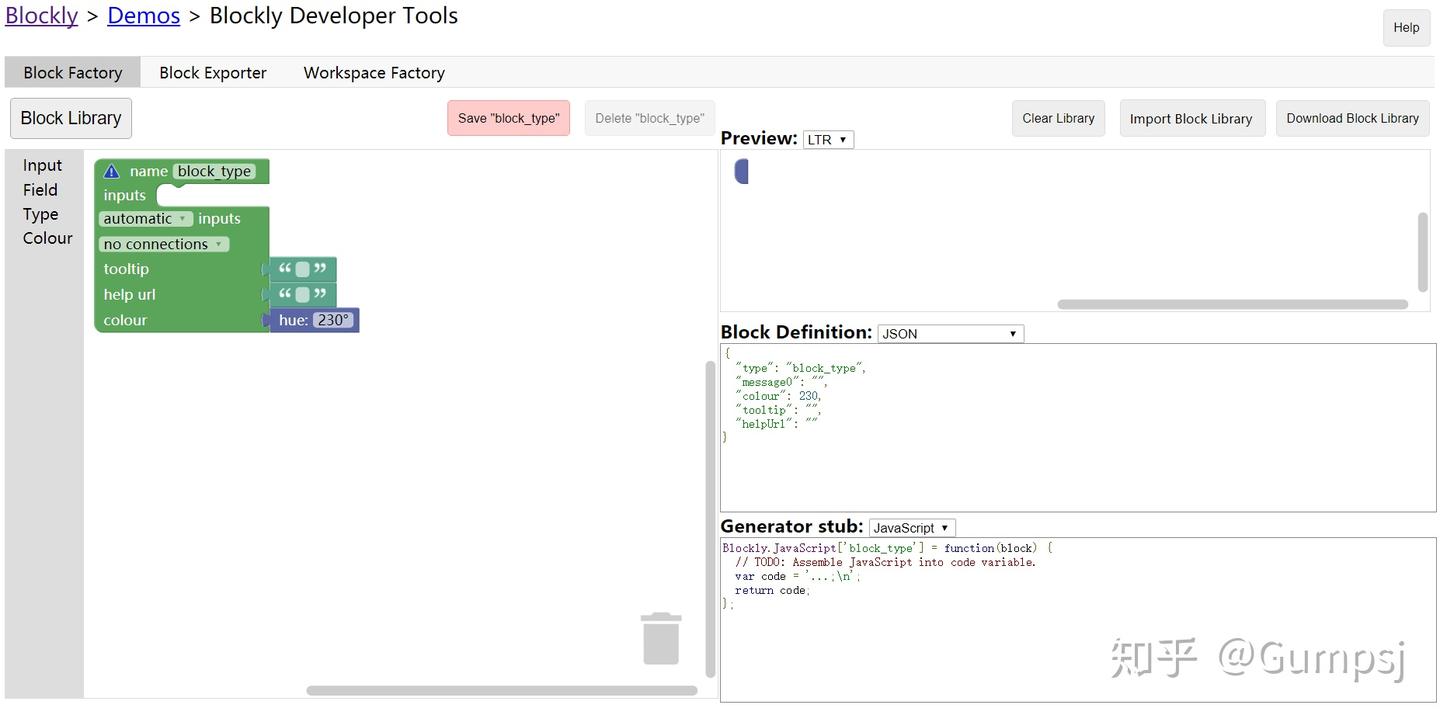Viewport: 1440px width, 722px height.
Task: Open Block Definition JSON format dropdown
Action: 950,334
